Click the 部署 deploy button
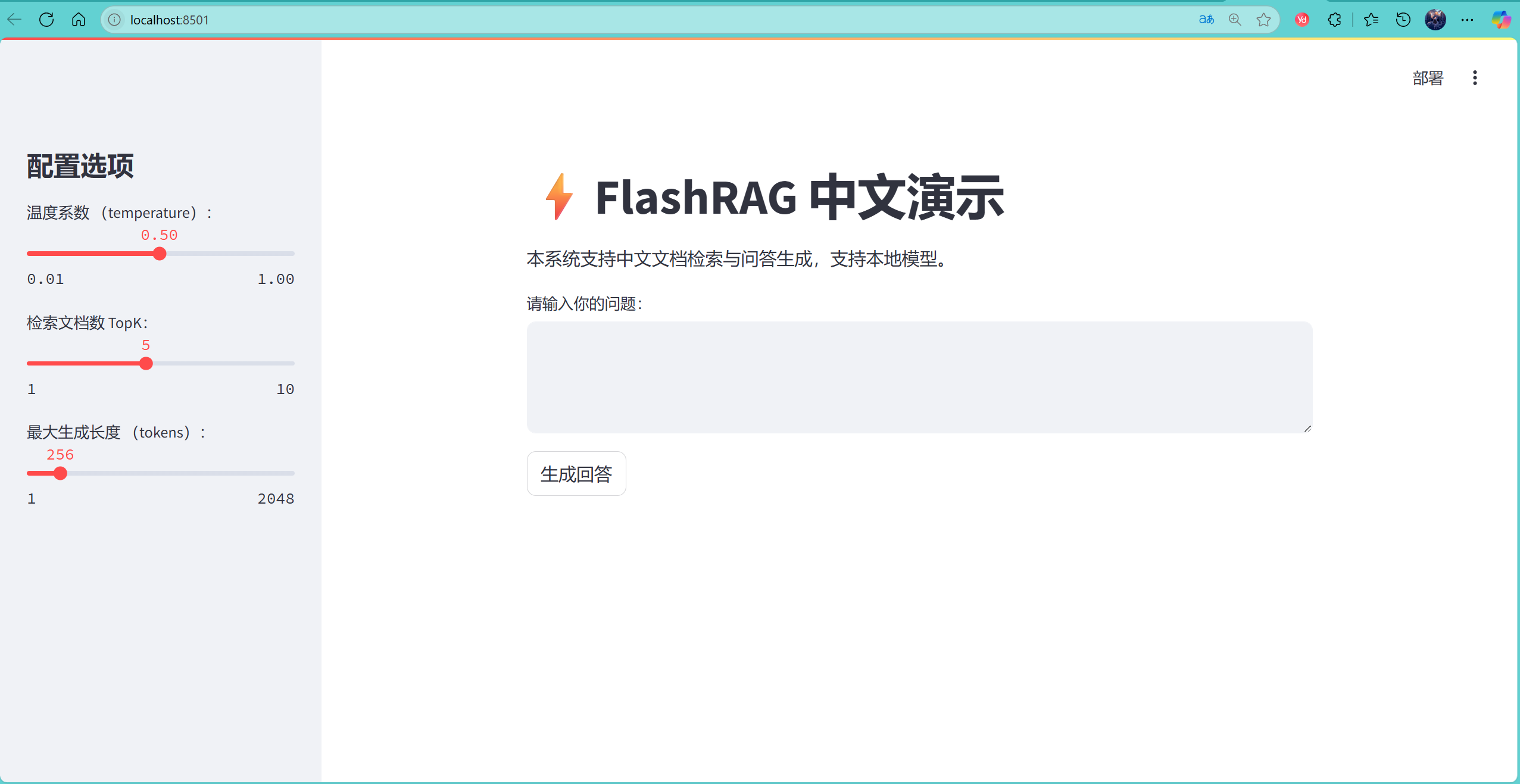Viewport: 1520px width, 784px height. tap(1428, 78)
